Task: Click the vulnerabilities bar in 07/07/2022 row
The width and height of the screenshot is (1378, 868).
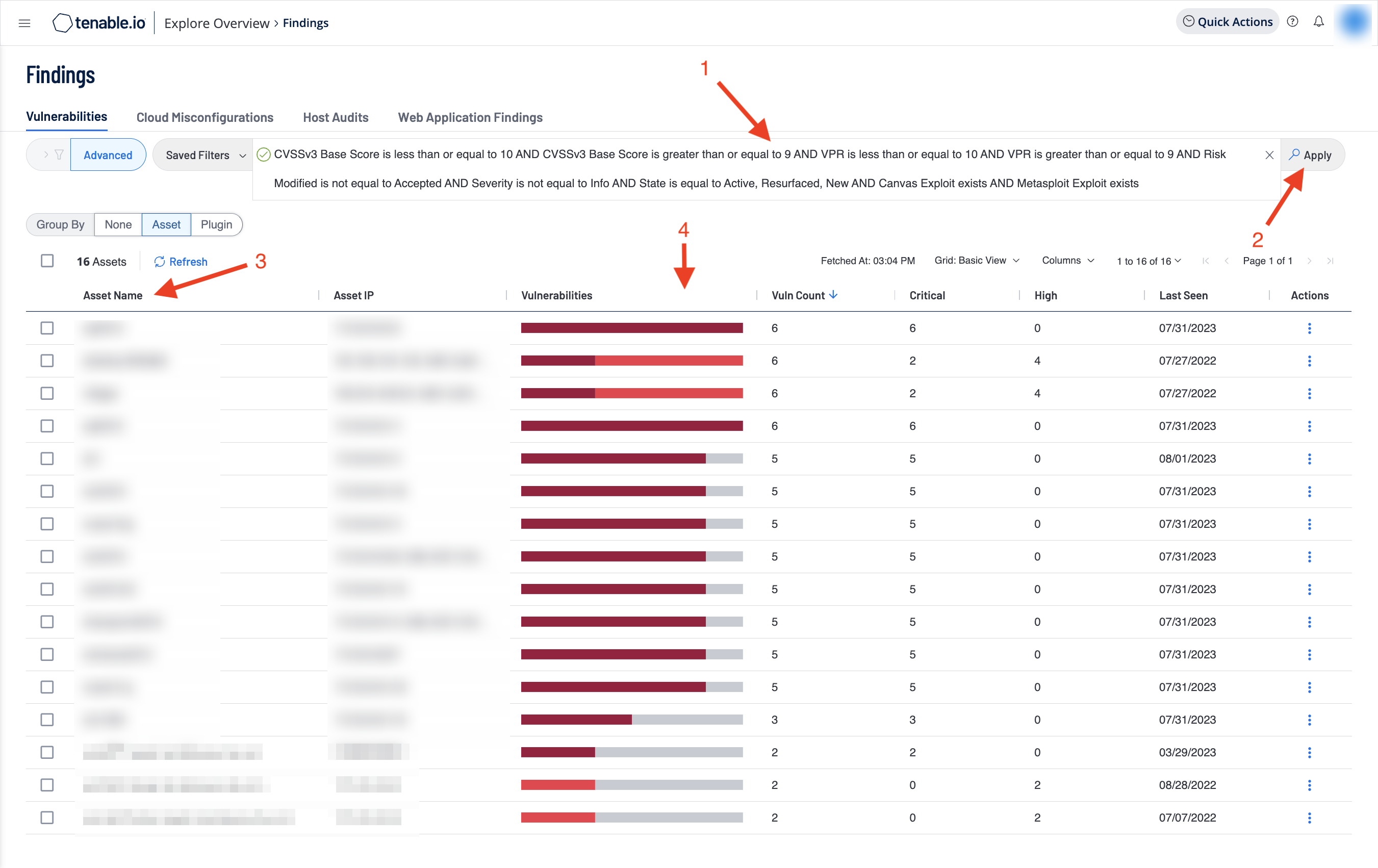Action: pyautogui.click(x=632, y=817)
